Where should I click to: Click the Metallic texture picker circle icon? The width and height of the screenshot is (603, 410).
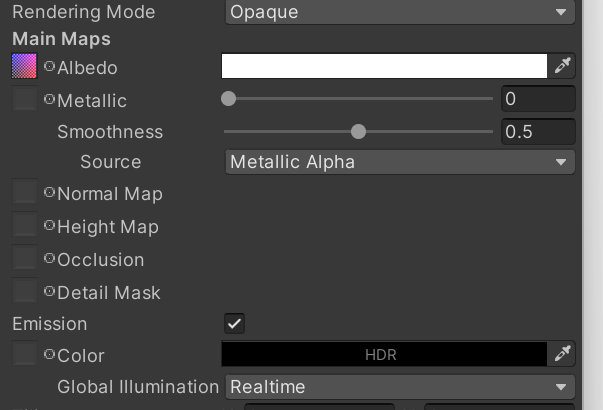click(50, 99)
